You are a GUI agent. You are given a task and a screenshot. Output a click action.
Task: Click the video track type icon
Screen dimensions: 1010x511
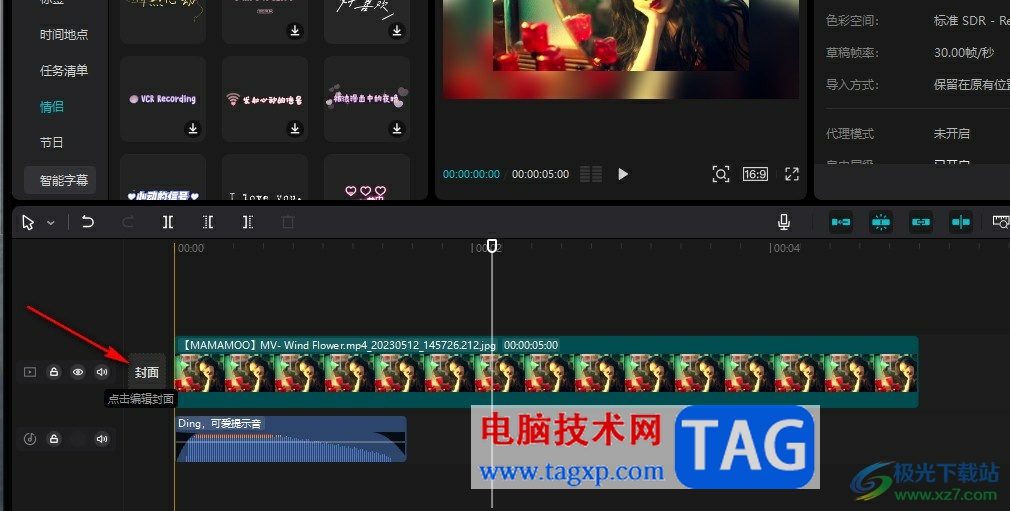pos(30,372)
